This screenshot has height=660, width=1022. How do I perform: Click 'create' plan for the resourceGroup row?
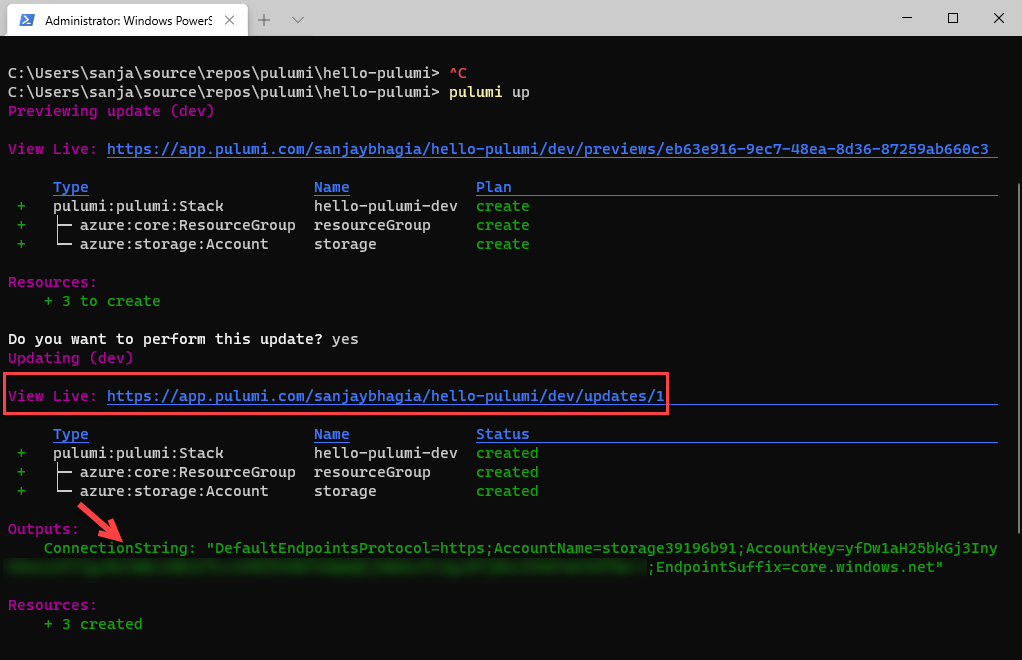tap(503, 225)
